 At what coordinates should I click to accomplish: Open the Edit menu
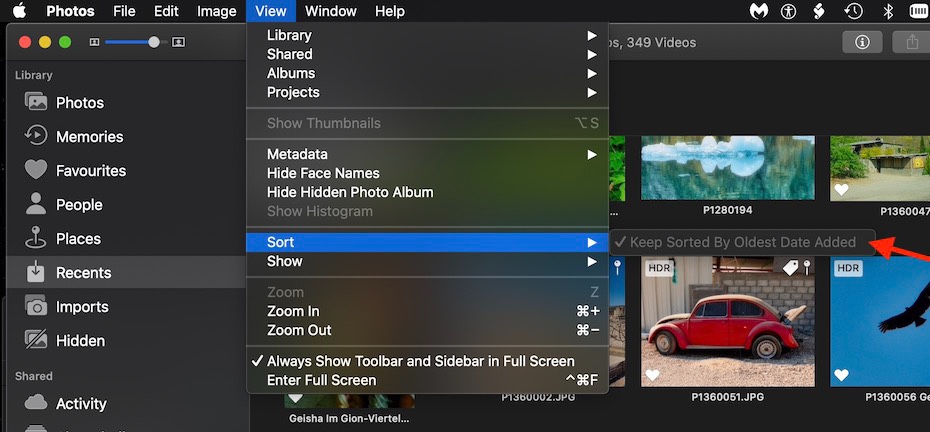click(167, 11)
